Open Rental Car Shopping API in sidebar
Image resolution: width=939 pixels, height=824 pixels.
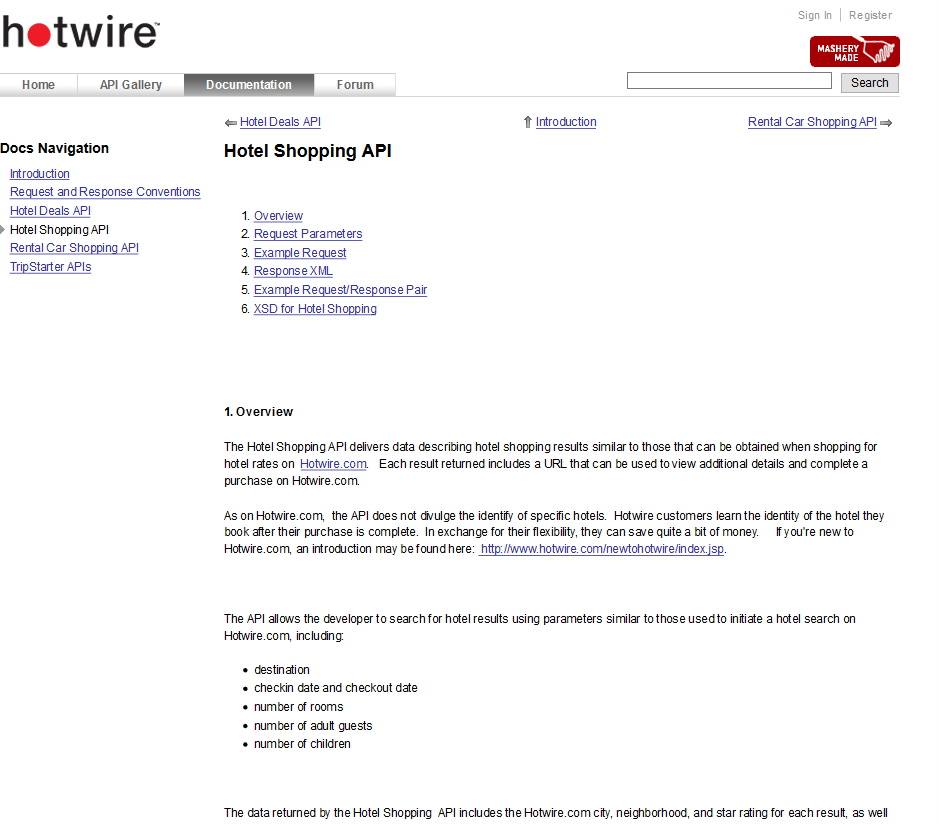[x=74, y=248]
